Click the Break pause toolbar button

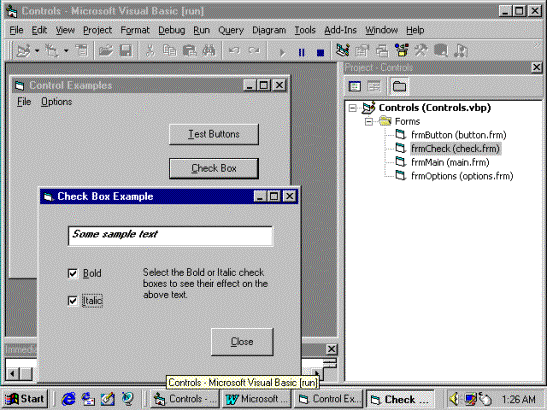click(x=301, y=53)
